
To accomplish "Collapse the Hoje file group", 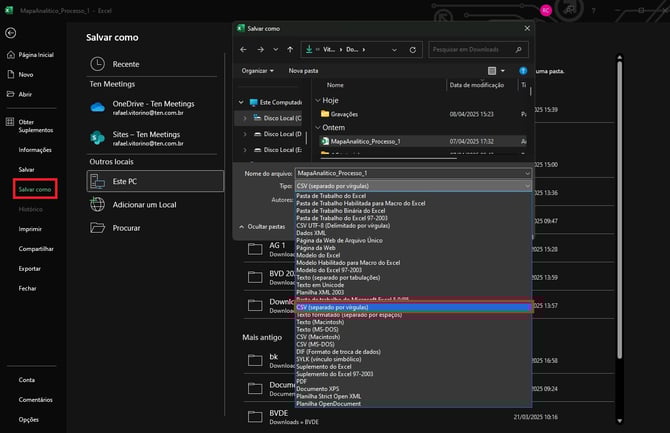I will 319,100.
